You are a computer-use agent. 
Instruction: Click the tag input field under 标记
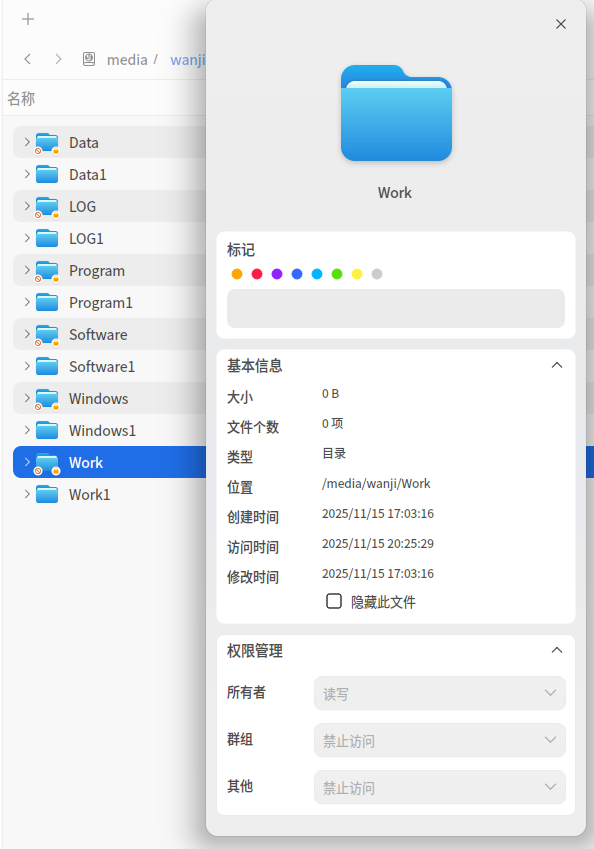pos(396,309)
